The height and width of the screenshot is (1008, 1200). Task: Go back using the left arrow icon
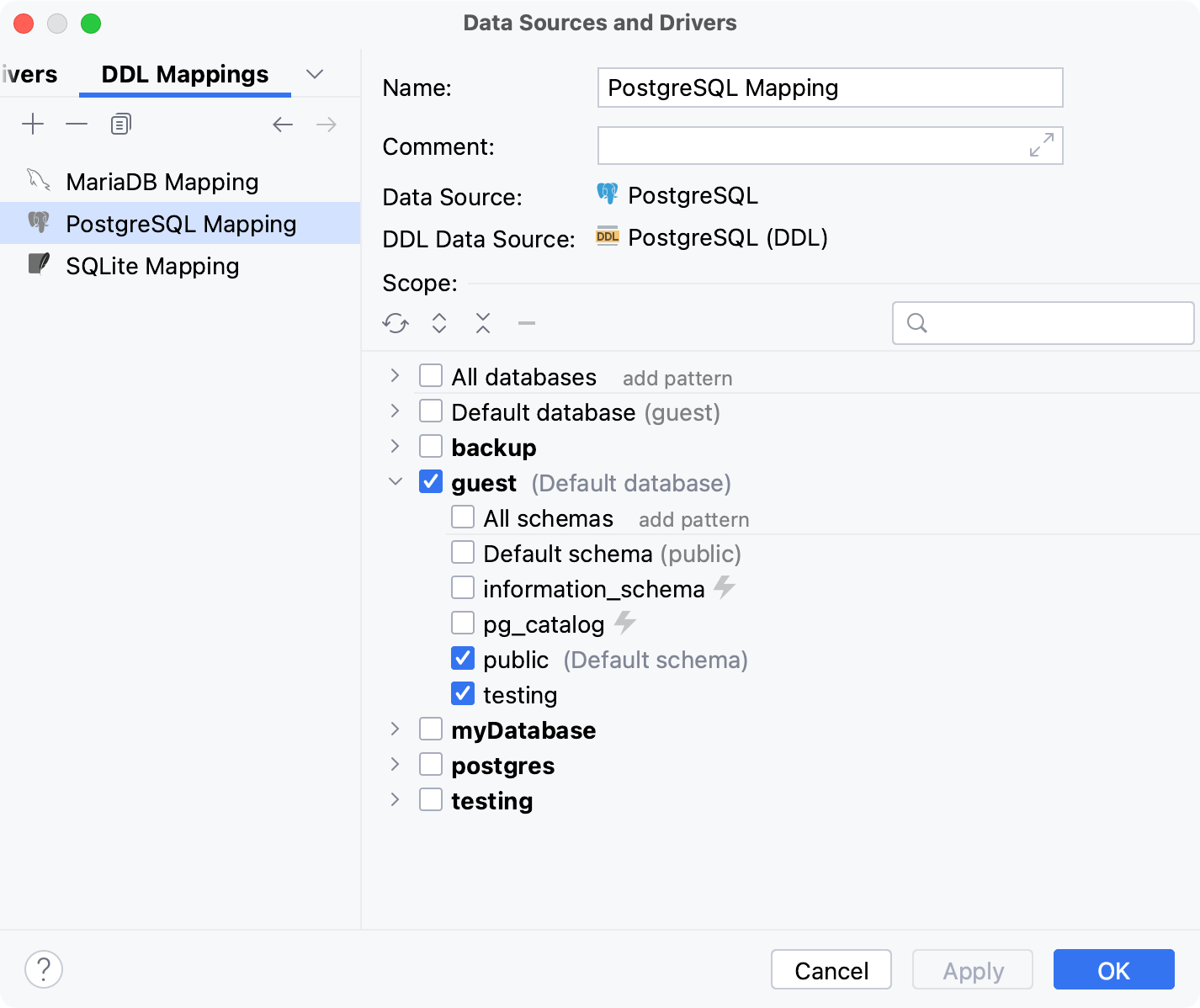pyautogui.click(x=283, y=124)
